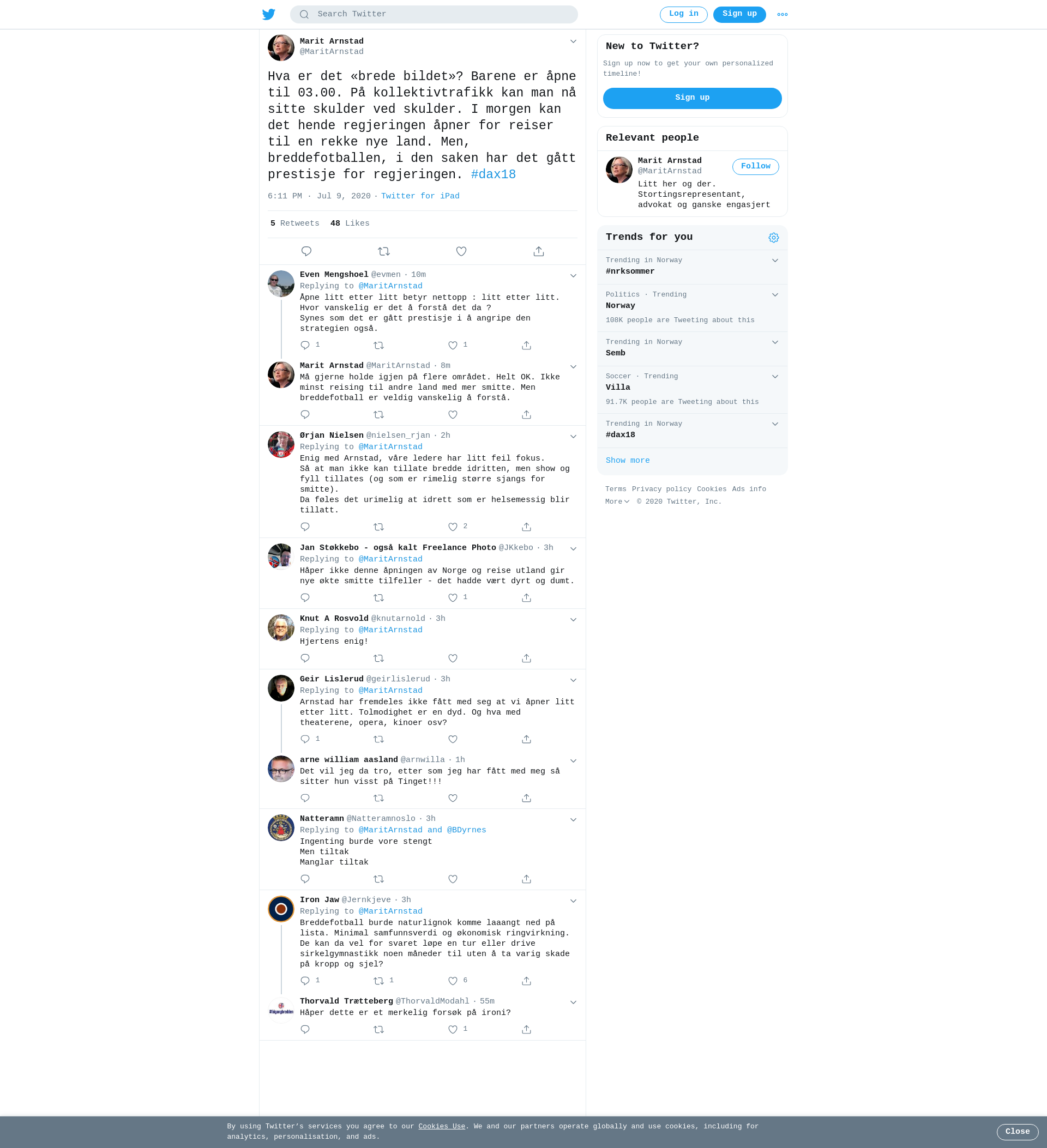
Task: Retweet Iron Jaw's Breddefotball reply
Action: (x=378, y=981)
